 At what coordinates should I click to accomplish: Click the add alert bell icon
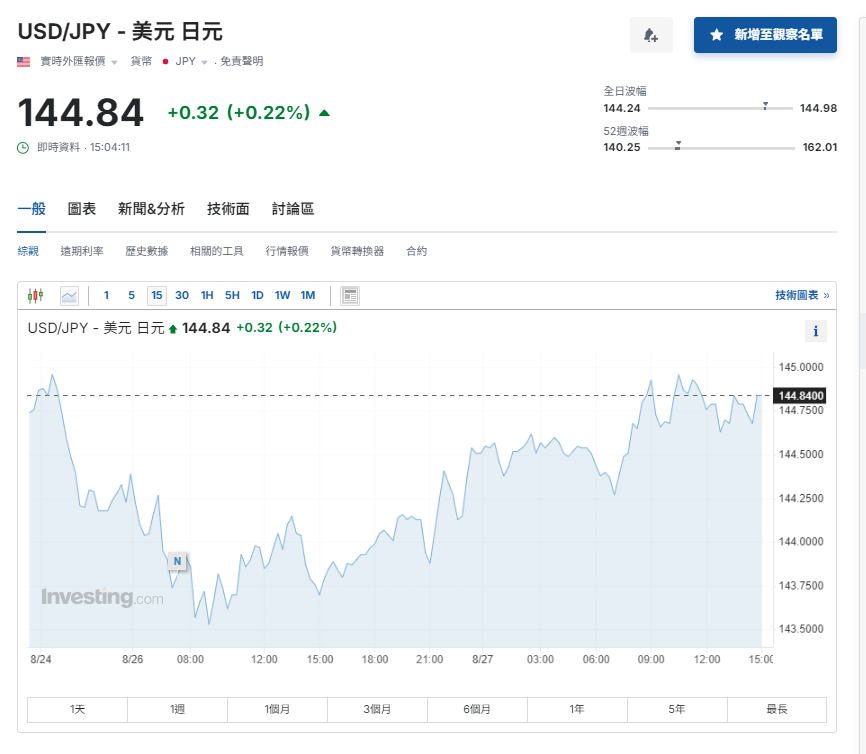click(x=651, y=35)
